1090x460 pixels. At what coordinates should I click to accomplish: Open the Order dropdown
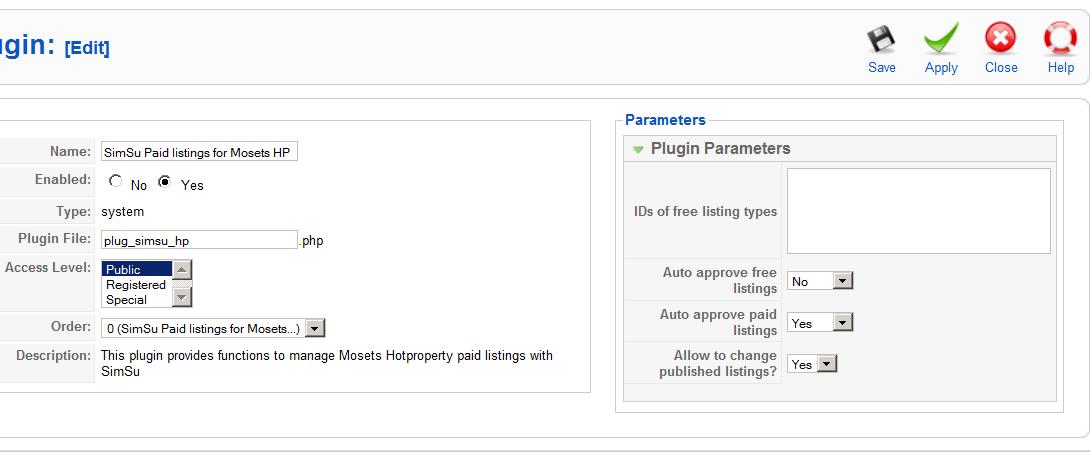[314, 328]
